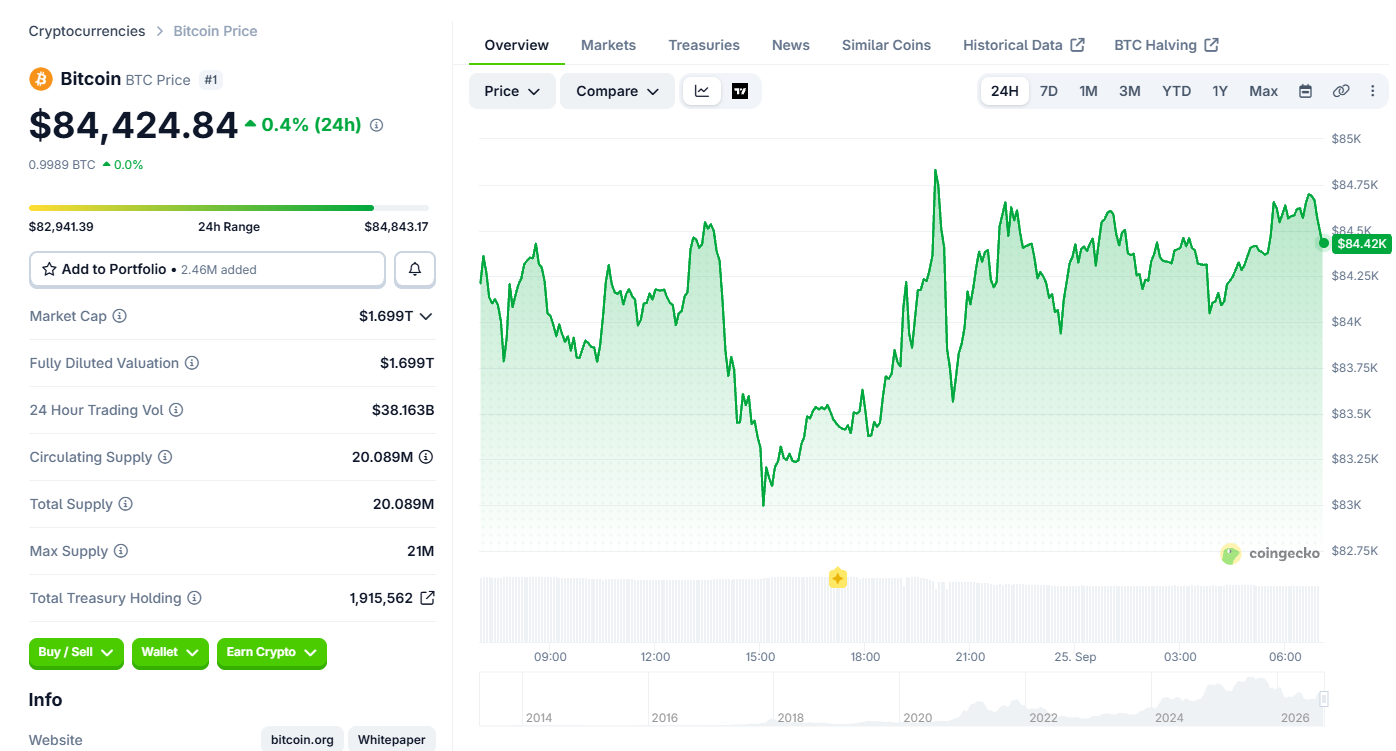
Task: Click the info icon beside 24h change
Action: click(x=377, y=125)
